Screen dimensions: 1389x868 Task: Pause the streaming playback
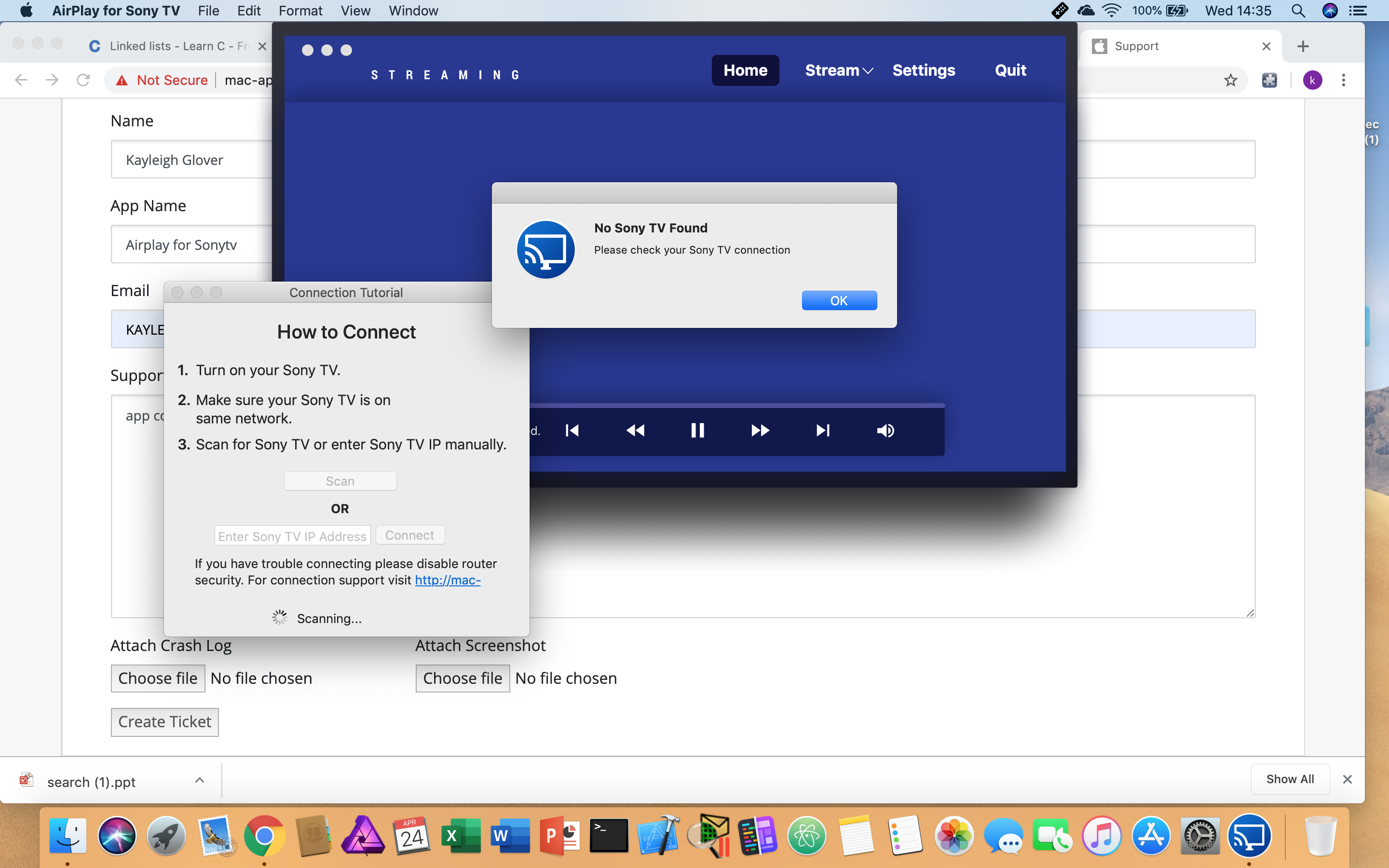pos(697,430)
